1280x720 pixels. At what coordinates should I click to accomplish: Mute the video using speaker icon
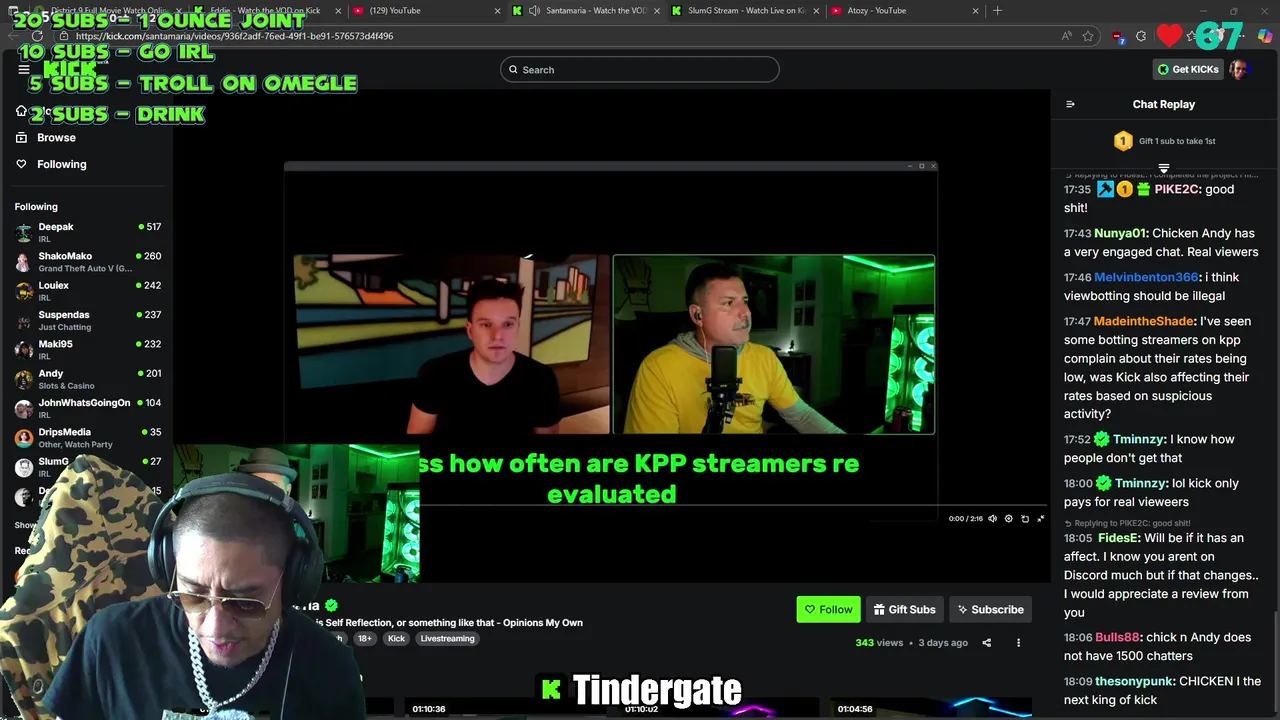pos(992,519)
